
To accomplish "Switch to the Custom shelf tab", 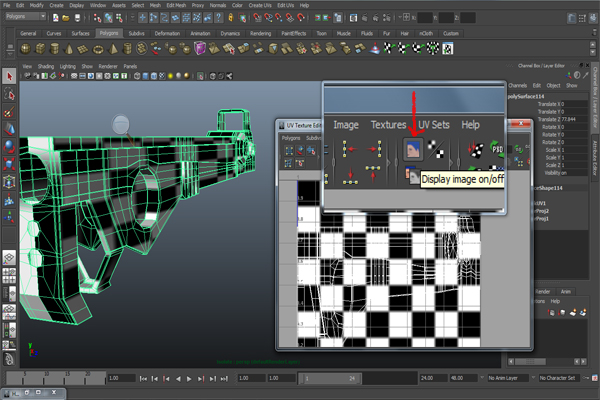I will pyautogui.click(x=451, y=33).
